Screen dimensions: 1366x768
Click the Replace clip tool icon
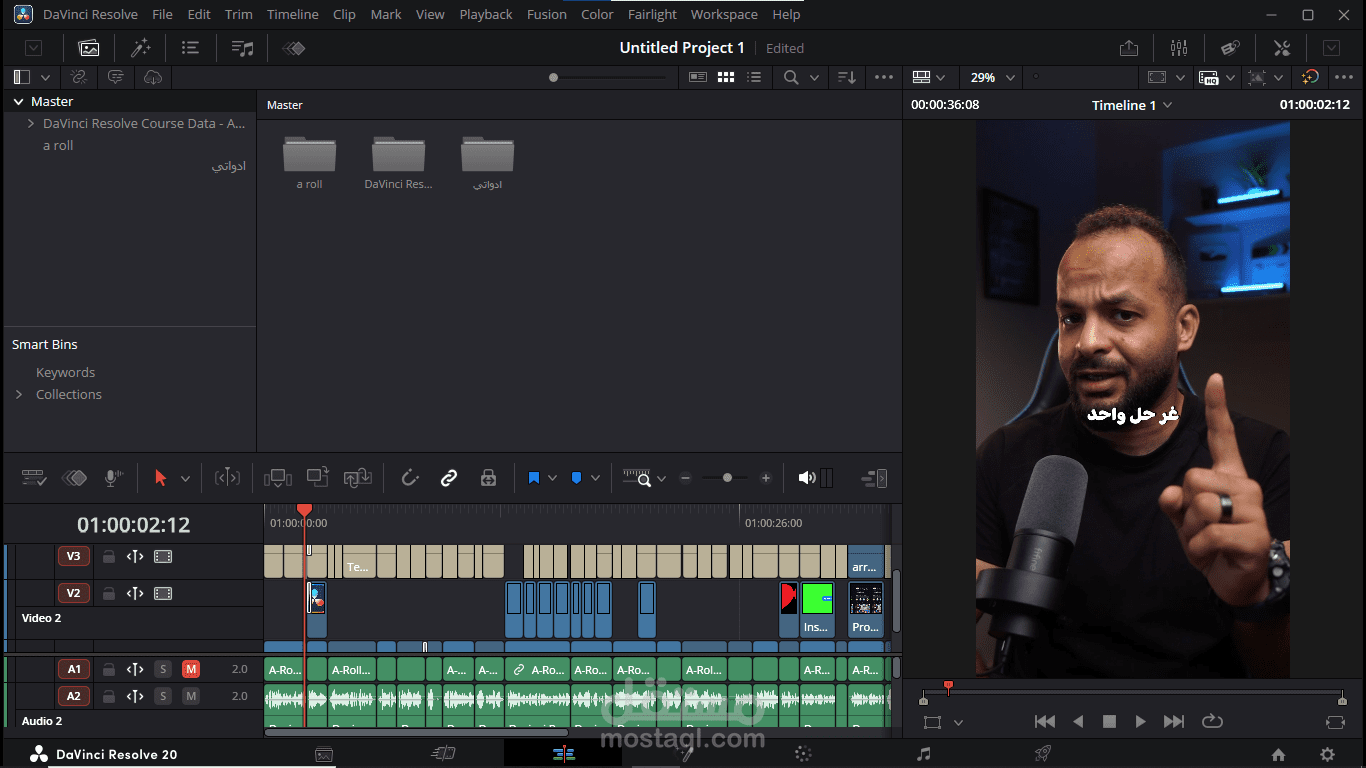pos(357,478)
